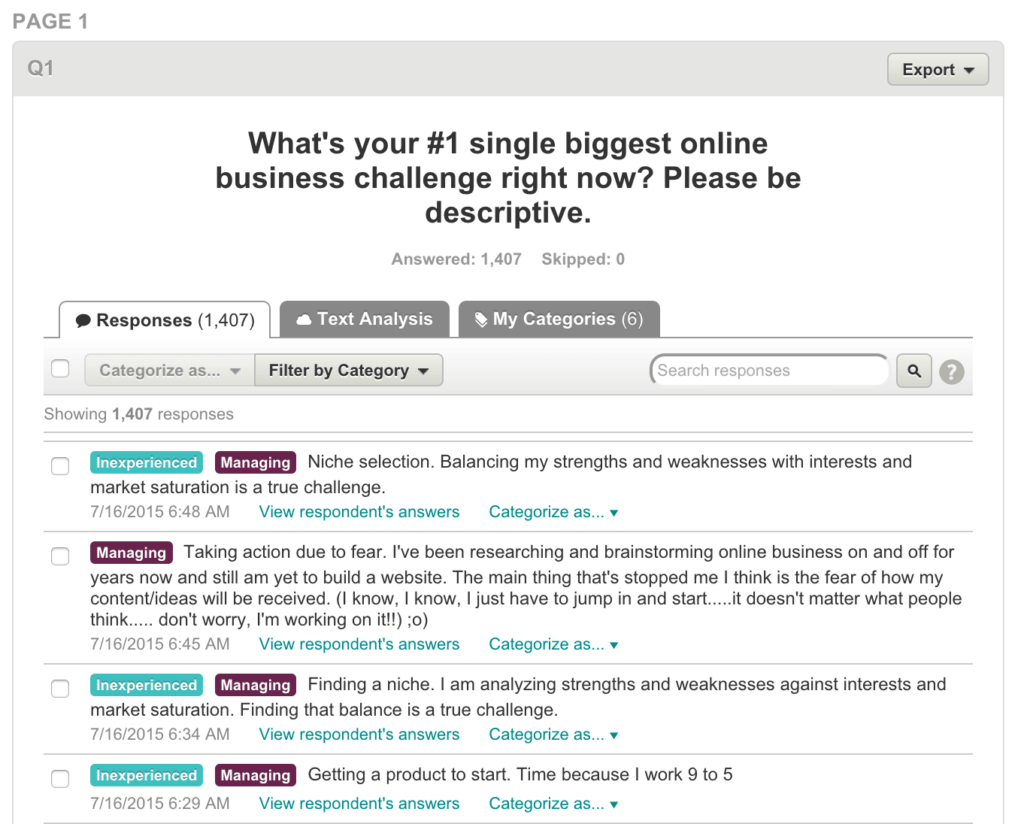View respondent's answers for 6:45 AM response
1024x824 pixels.
(359, 644)
